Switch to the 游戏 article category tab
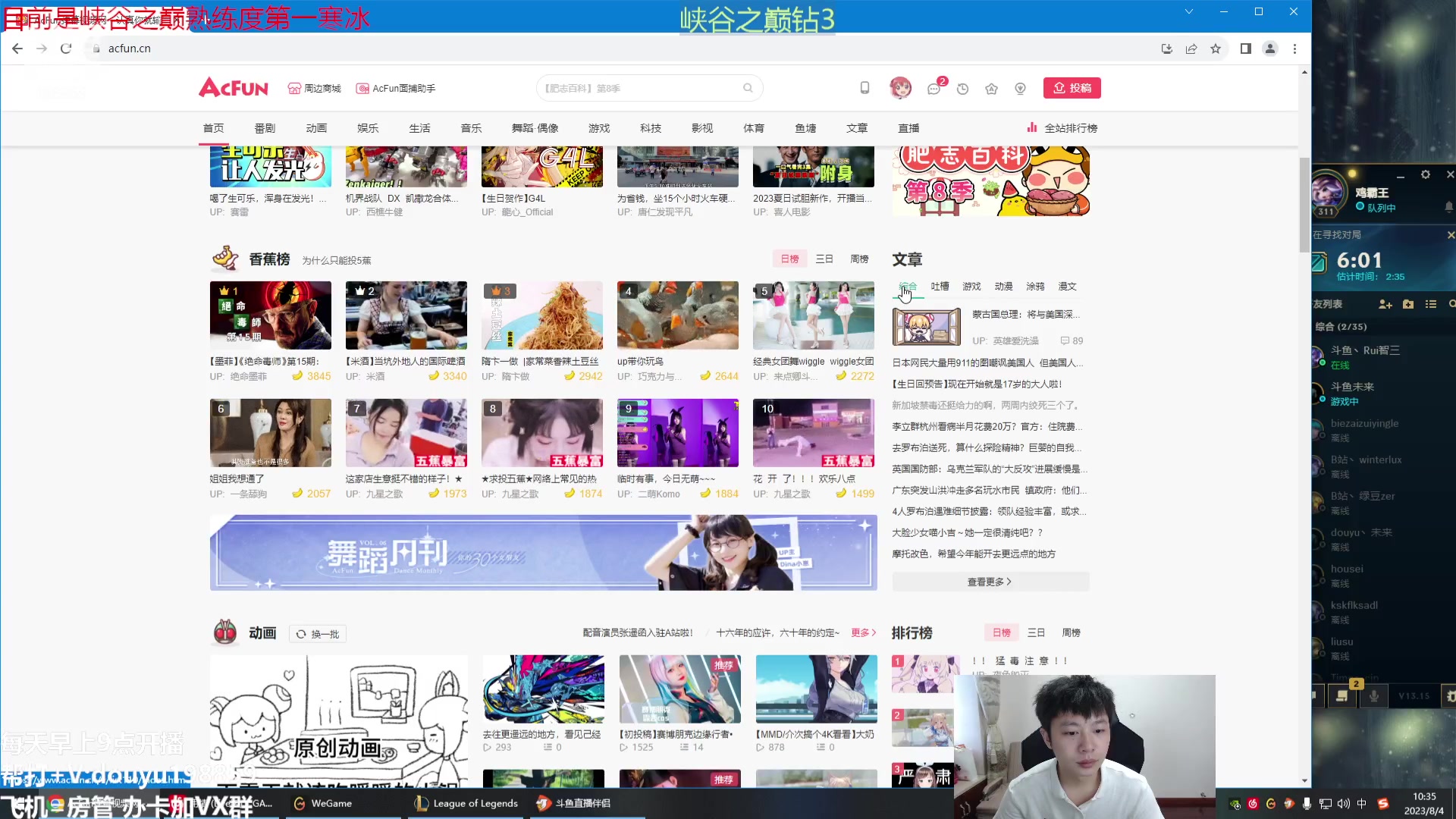The width and height of the screenshot is (1456, 819). click(x=971, y=286)
